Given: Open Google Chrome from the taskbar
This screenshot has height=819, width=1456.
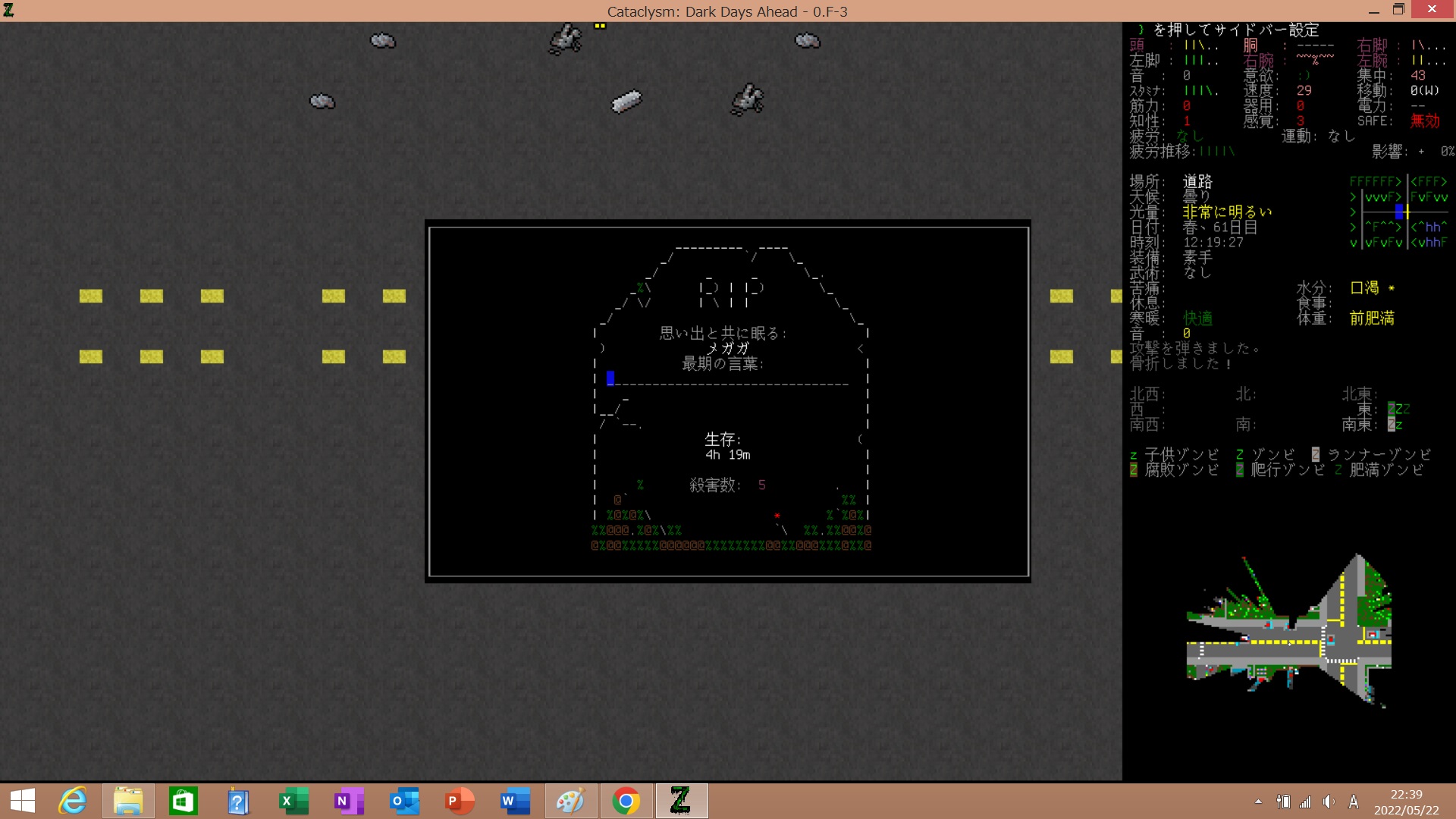Looking at the screenshot, I should tap(626, 801).
